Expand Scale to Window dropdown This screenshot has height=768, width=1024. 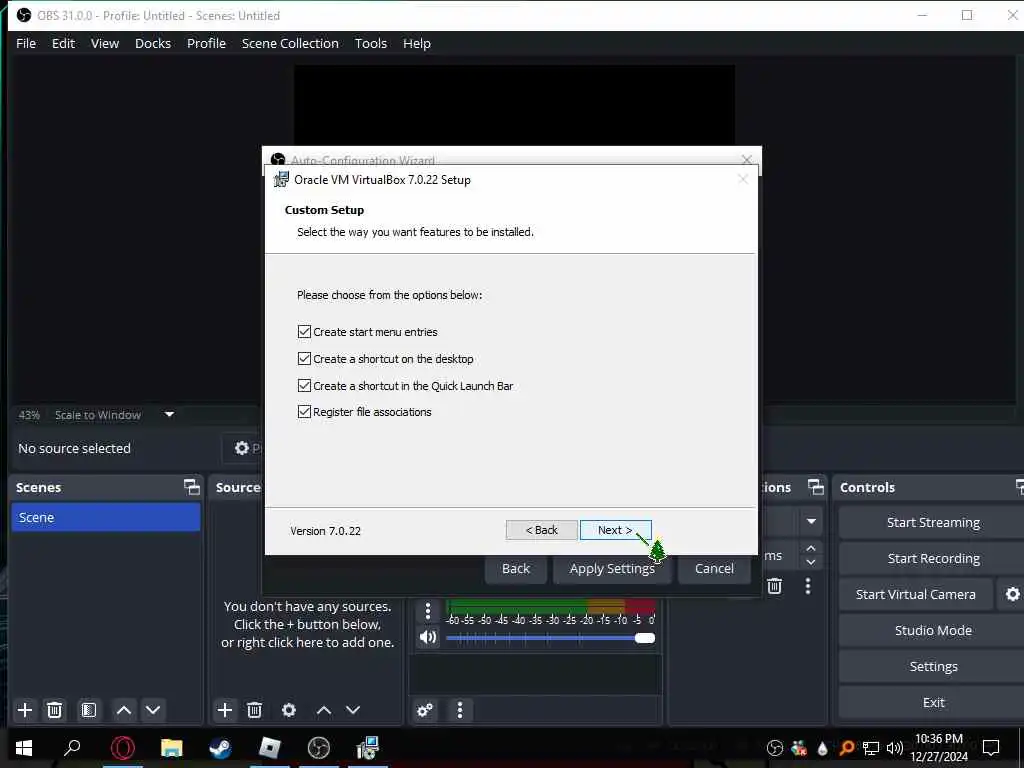tap(169, 414)
